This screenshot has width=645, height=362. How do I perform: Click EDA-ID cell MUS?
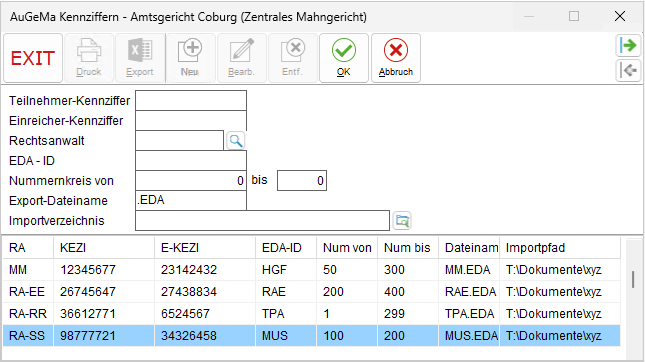click(275, 336)
